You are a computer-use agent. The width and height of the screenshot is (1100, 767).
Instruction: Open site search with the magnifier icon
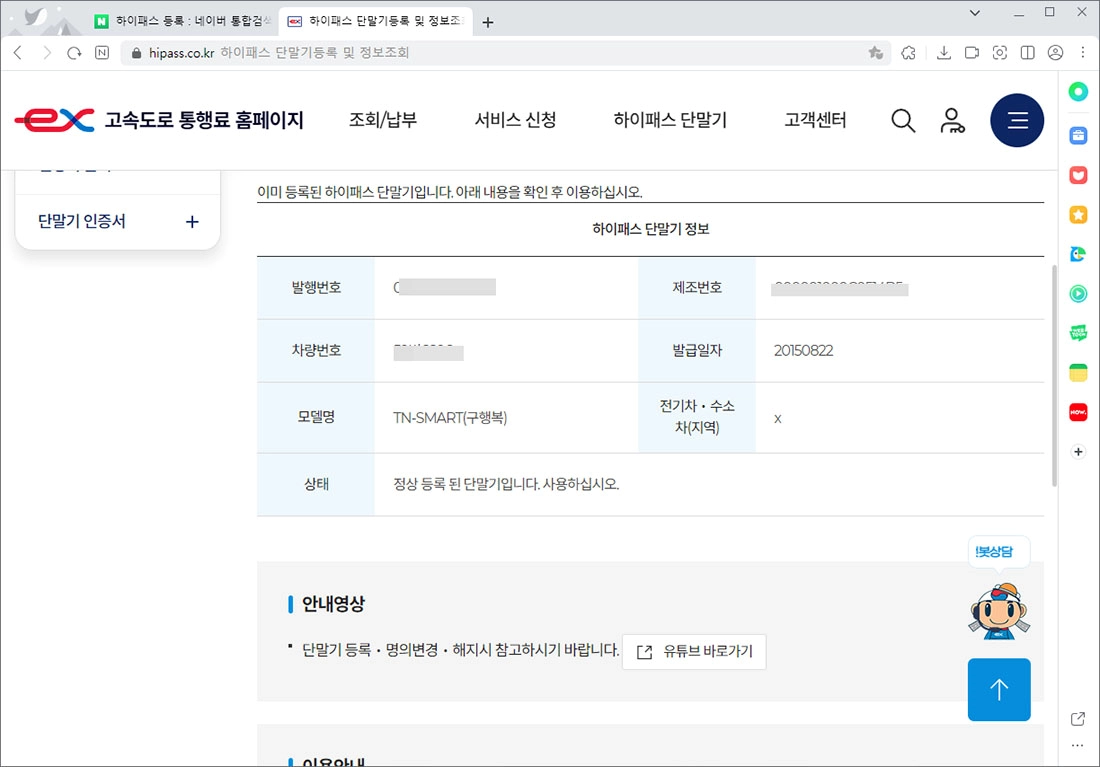tap(903, 120)
